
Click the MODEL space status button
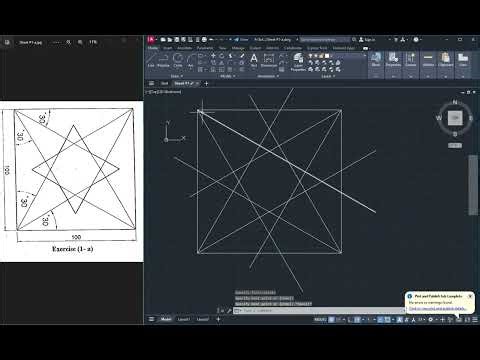pyautogui.click(x=320, y=319)
